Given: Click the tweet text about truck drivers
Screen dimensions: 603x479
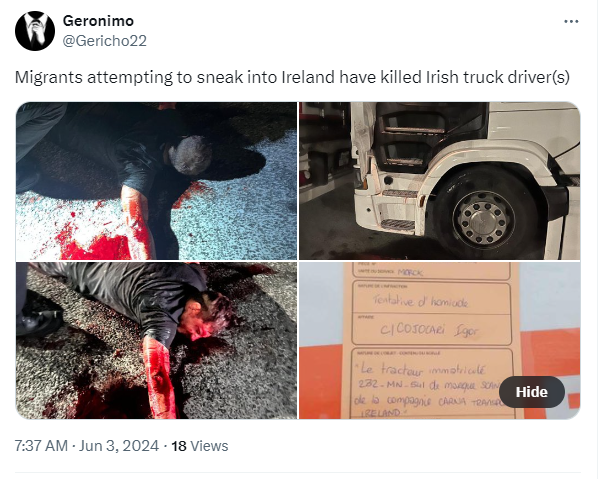Looking at the screenshot, I should (292, 77).
